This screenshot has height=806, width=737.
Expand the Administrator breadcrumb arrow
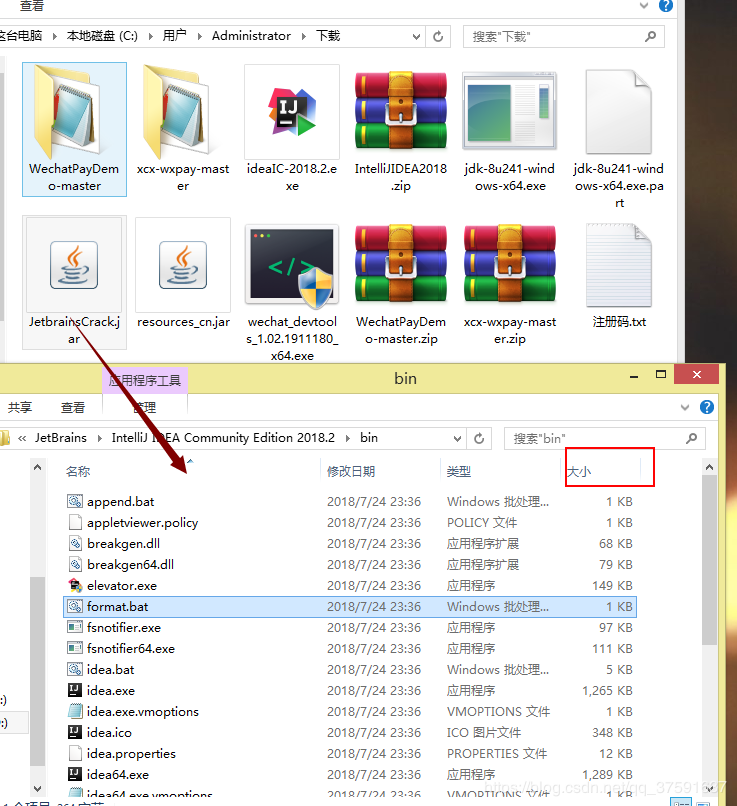tap(304, 36)
